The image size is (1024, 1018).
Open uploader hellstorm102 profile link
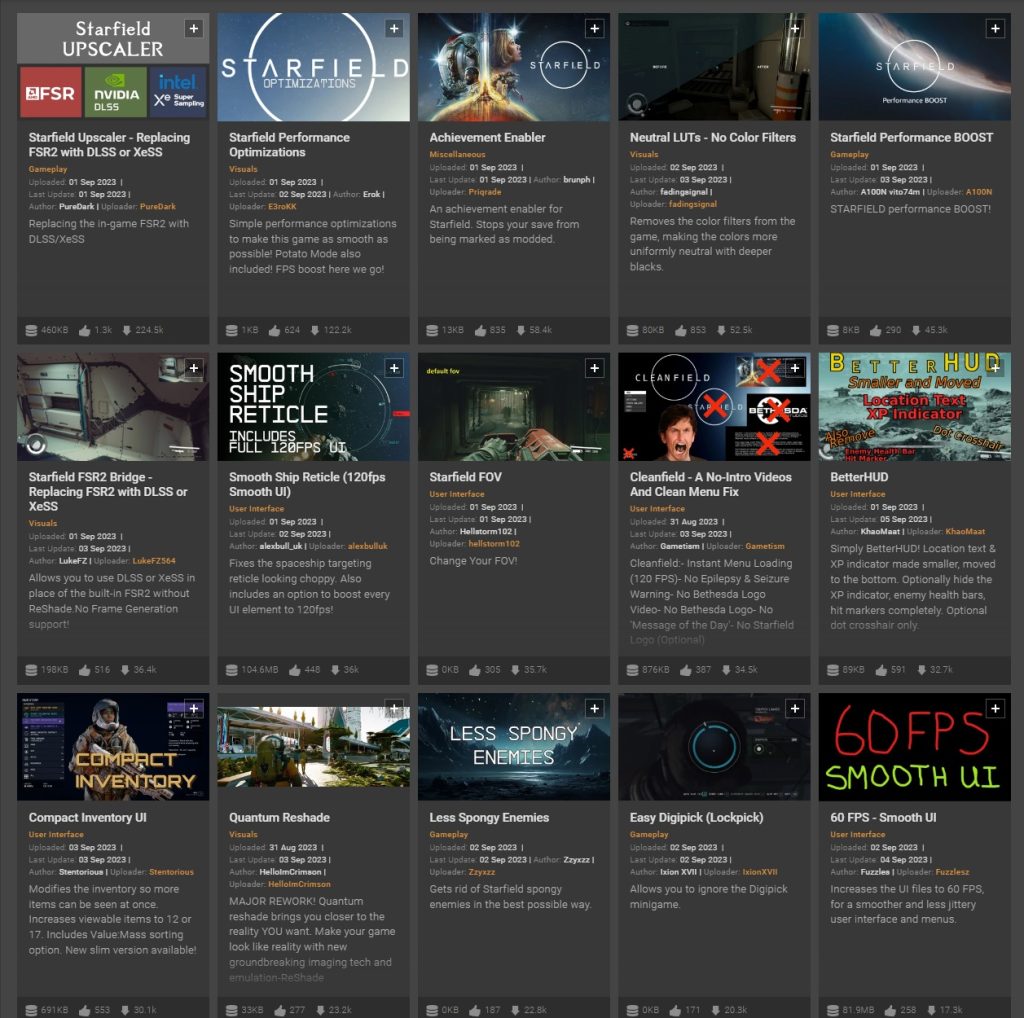(494, 544)
